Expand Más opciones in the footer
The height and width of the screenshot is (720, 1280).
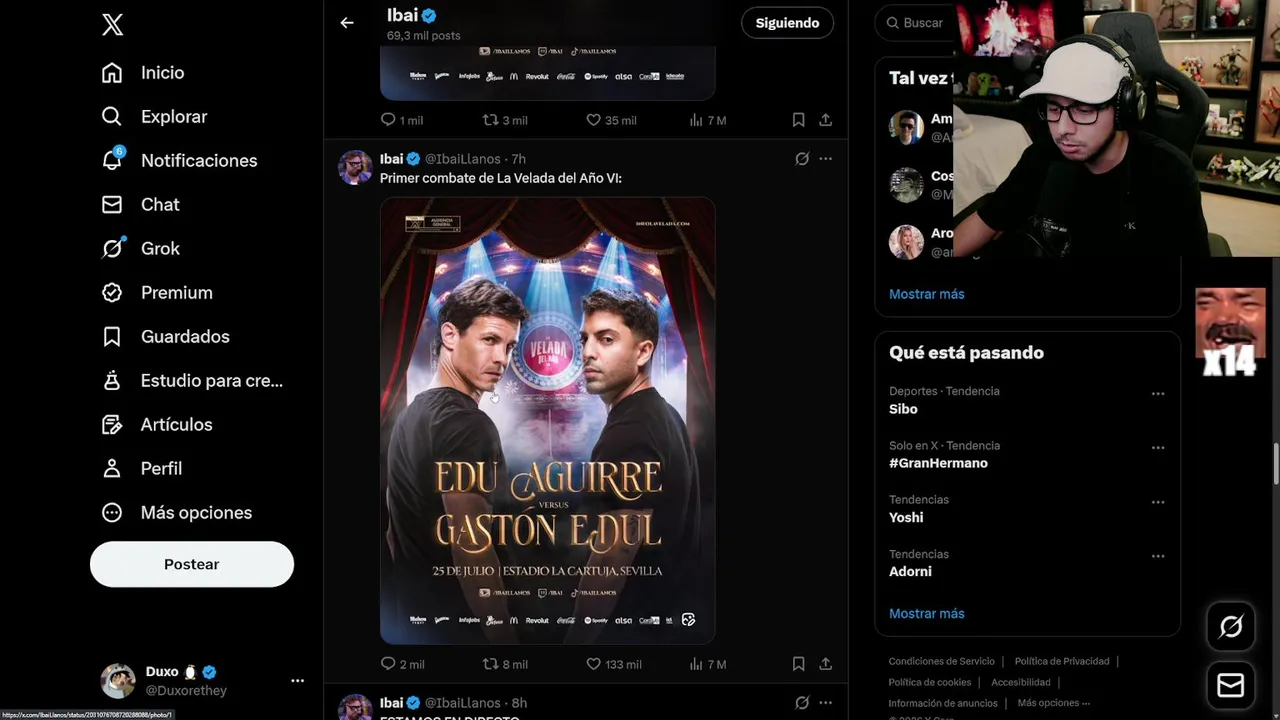tap(1053, 703)
